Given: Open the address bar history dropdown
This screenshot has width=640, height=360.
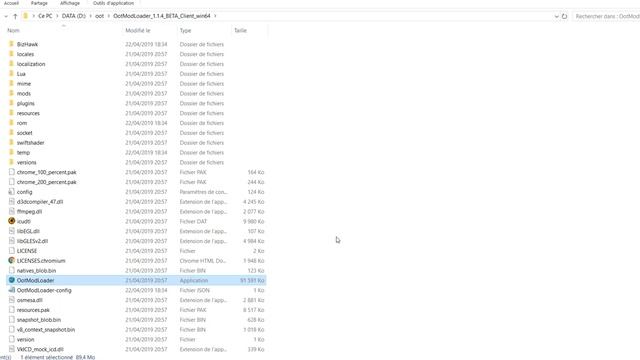Looking at the screenshot, I should (556, 16).
